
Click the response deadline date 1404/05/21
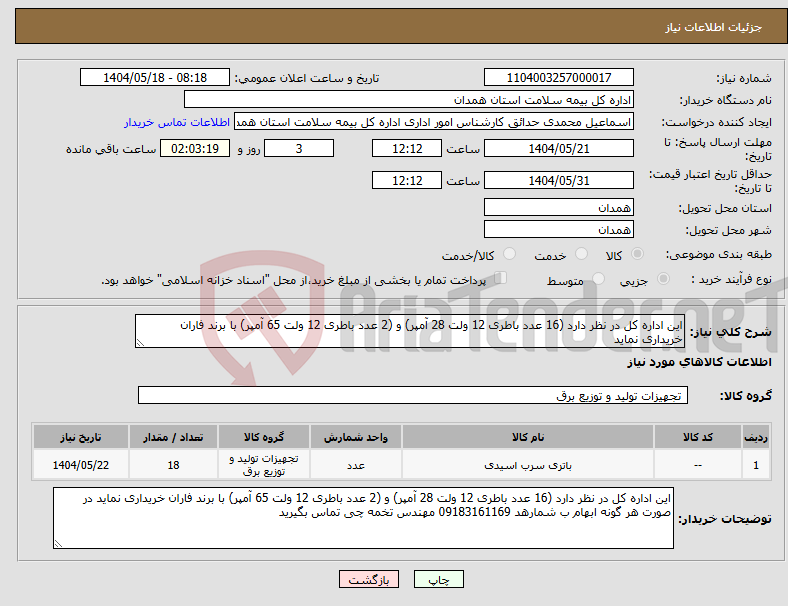(558, 148)
